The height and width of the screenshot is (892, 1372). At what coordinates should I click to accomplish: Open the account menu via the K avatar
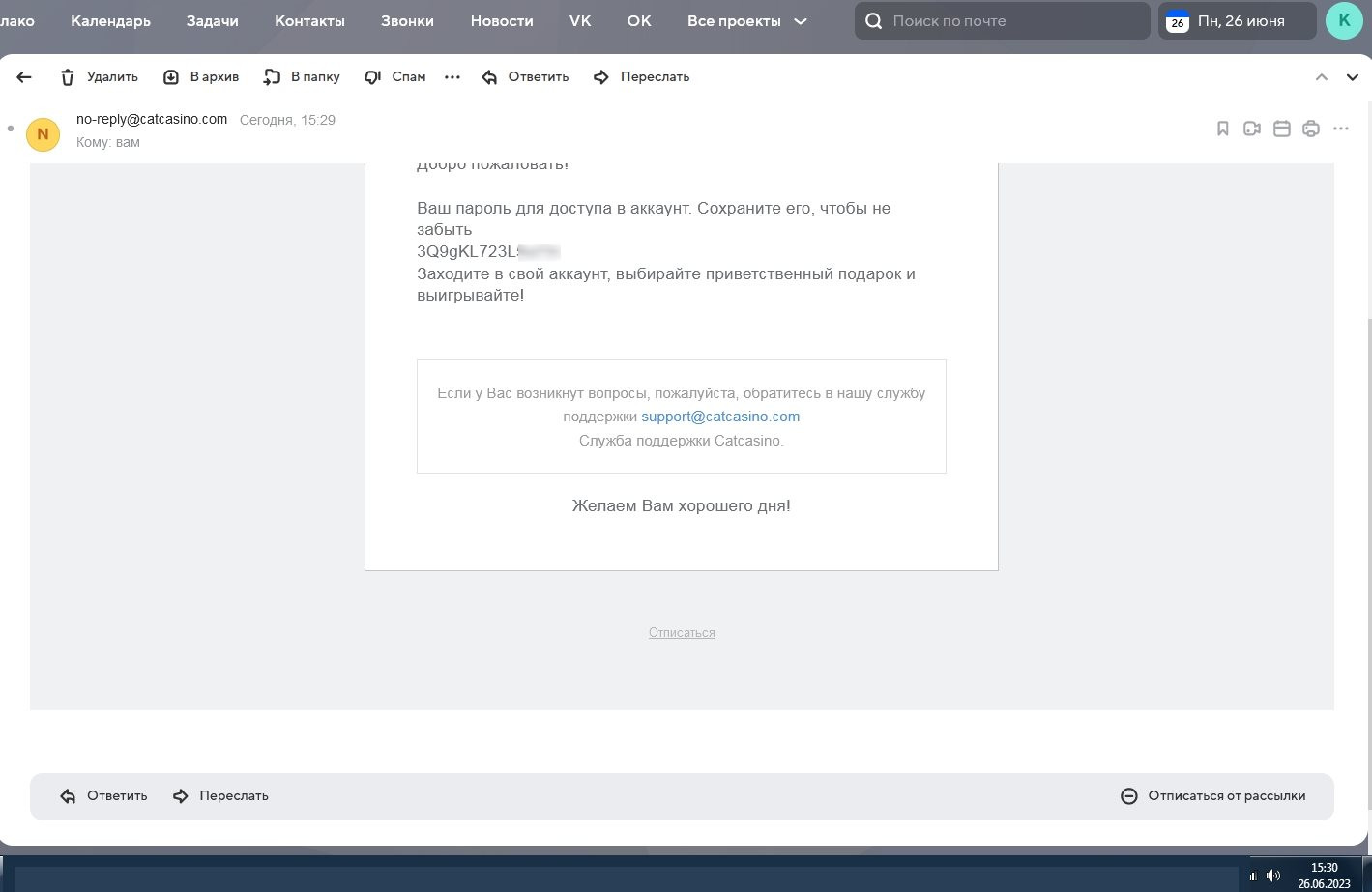tap(1344, 20)
